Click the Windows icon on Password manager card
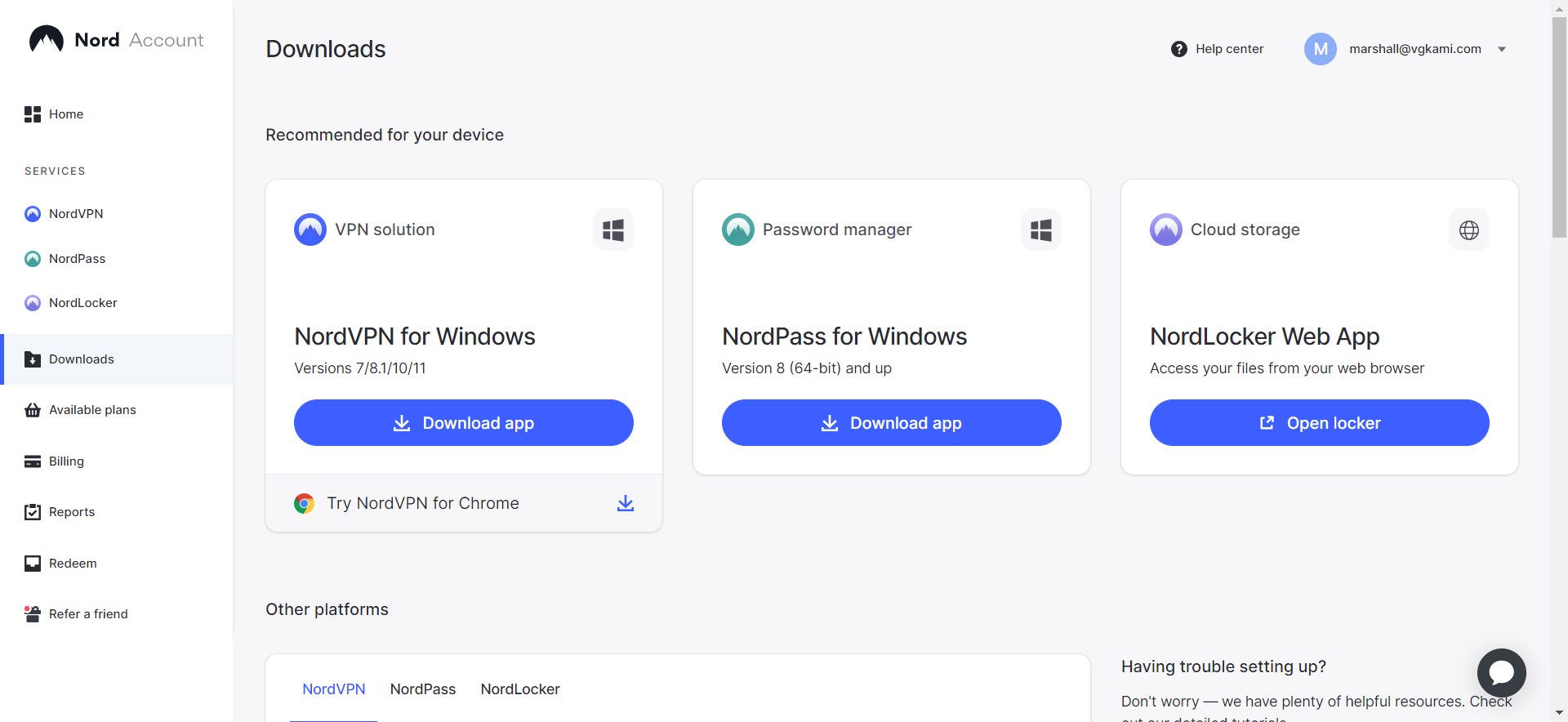The width and height of the screenshot is (1568, 722). 1041,230
